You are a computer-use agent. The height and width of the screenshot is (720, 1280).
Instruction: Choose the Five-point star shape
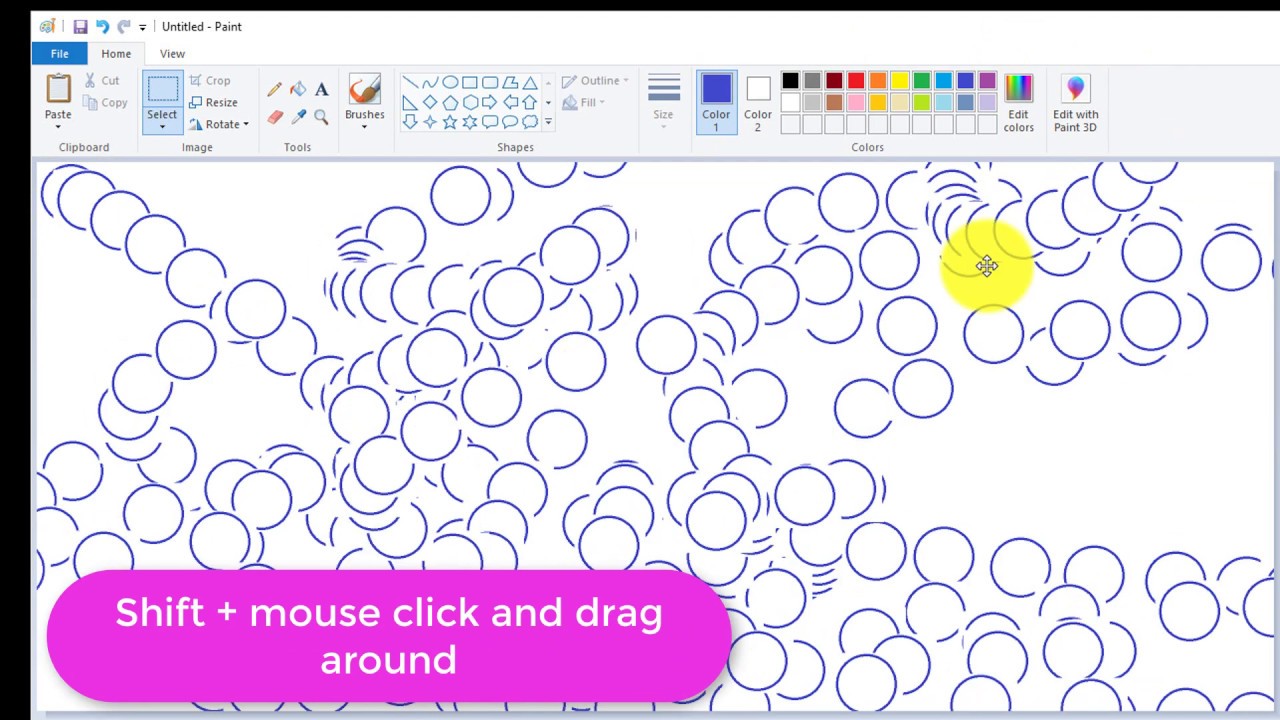(x=450, y=122)
